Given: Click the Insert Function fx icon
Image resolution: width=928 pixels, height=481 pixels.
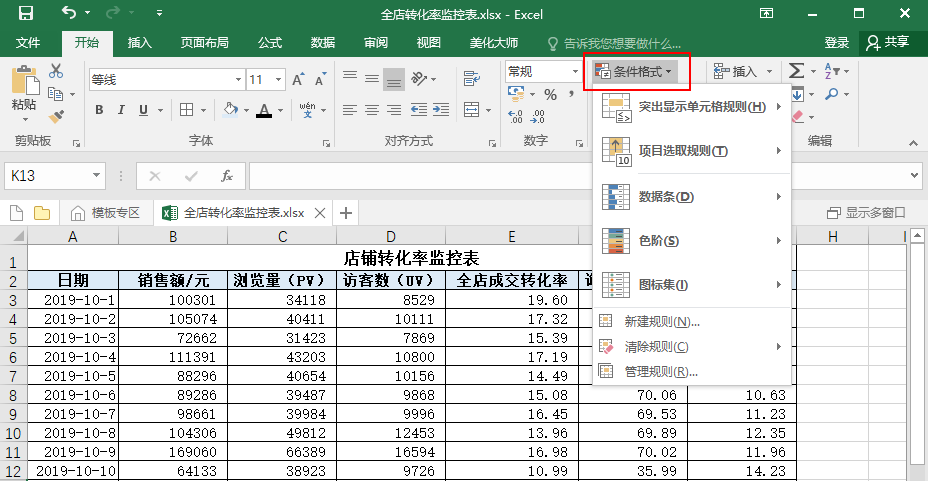Looking at the screenshot, I should (227, 176).
